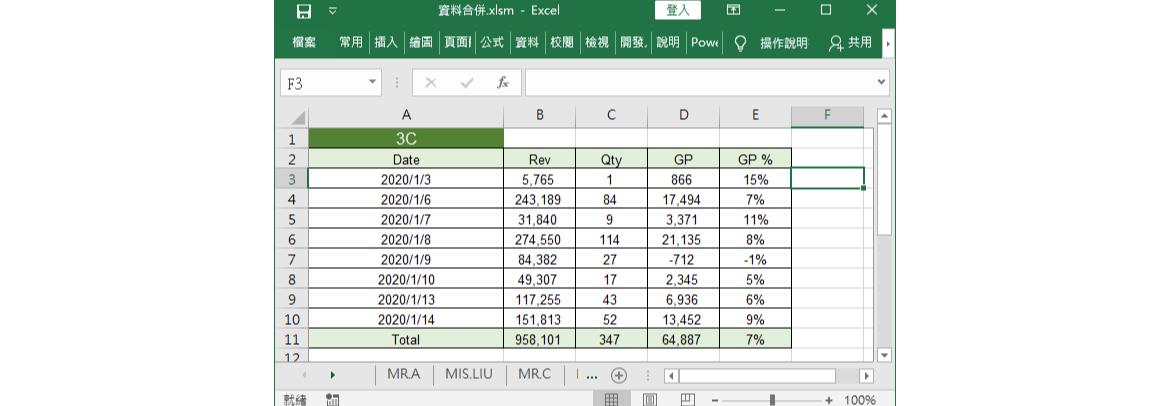Click the lightbulb Tell Me icon
The image size is (1170, 406).
point(740,43)
